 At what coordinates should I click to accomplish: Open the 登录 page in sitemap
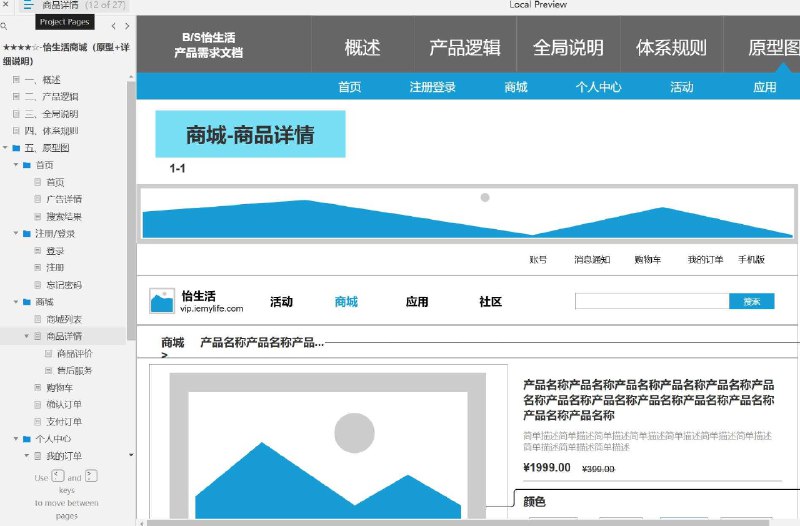pyautogui.click(x=55, y=251)
